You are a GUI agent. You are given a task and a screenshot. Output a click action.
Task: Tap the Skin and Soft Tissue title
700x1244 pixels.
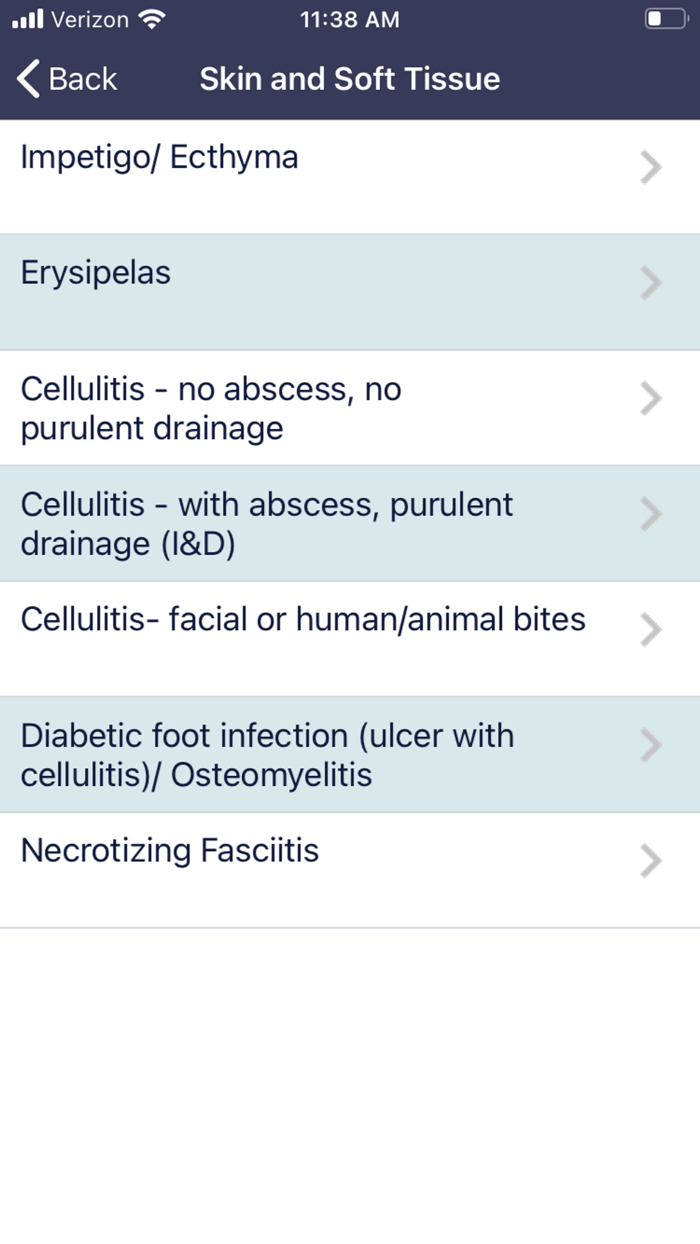click(x=349, y=79)
